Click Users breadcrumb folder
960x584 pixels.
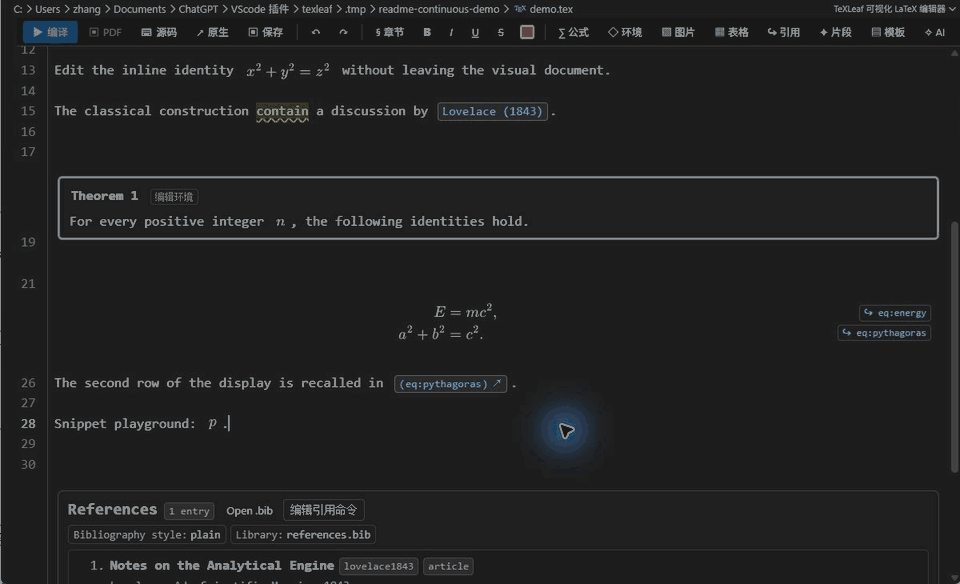(48, 9)
